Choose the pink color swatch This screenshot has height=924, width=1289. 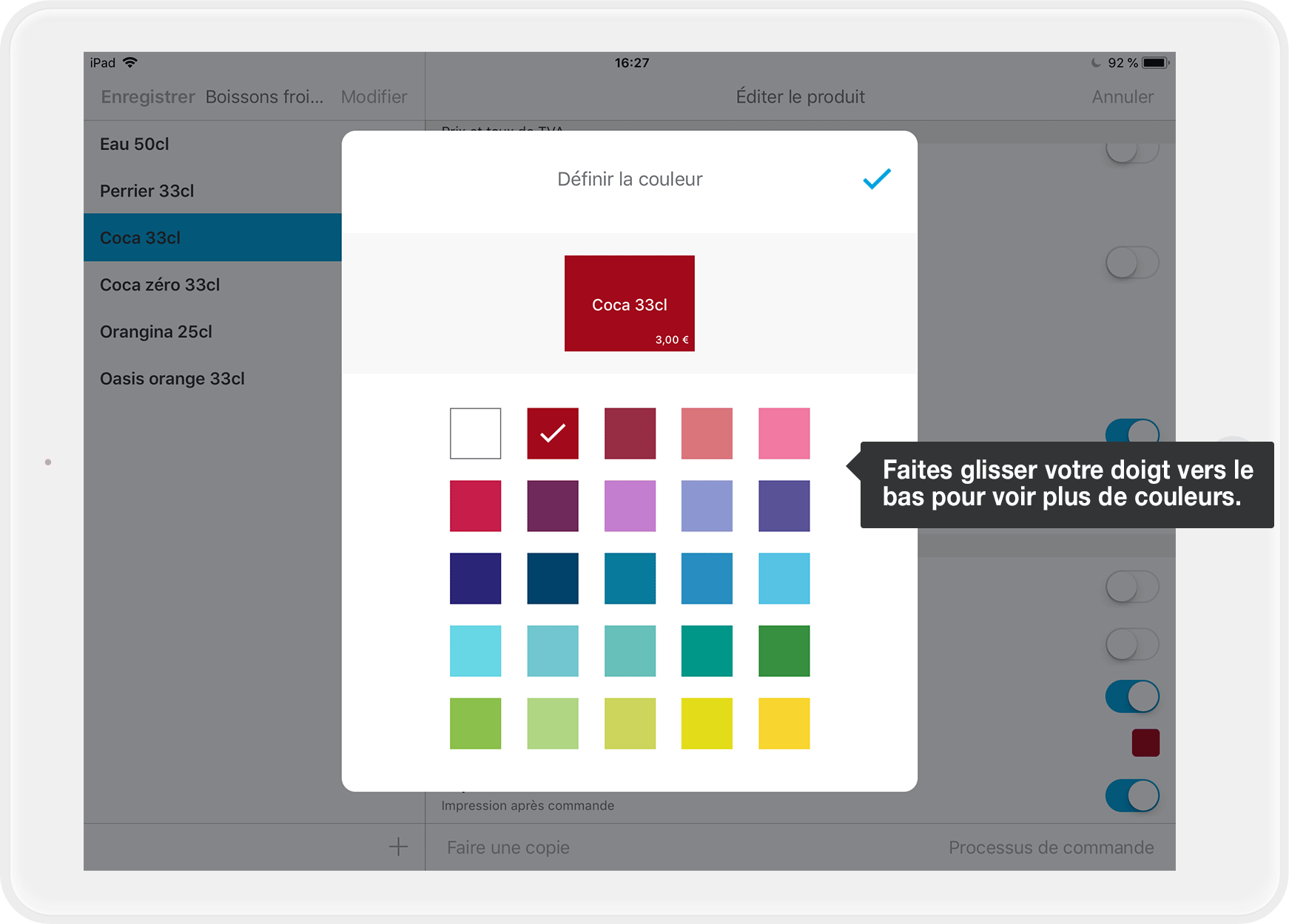point(784,434)
